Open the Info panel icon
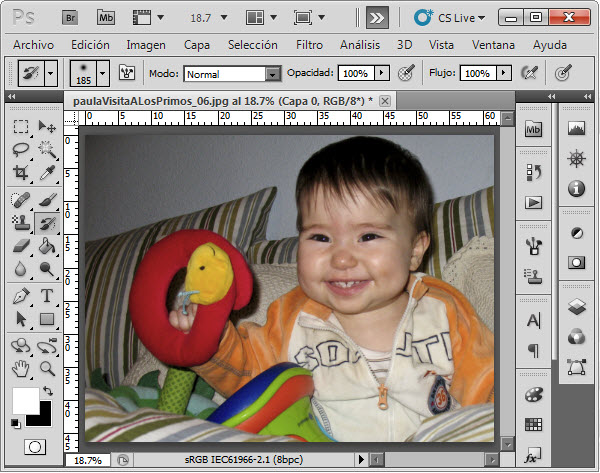Viewport: 600px width, 473px height. [577, 188]
